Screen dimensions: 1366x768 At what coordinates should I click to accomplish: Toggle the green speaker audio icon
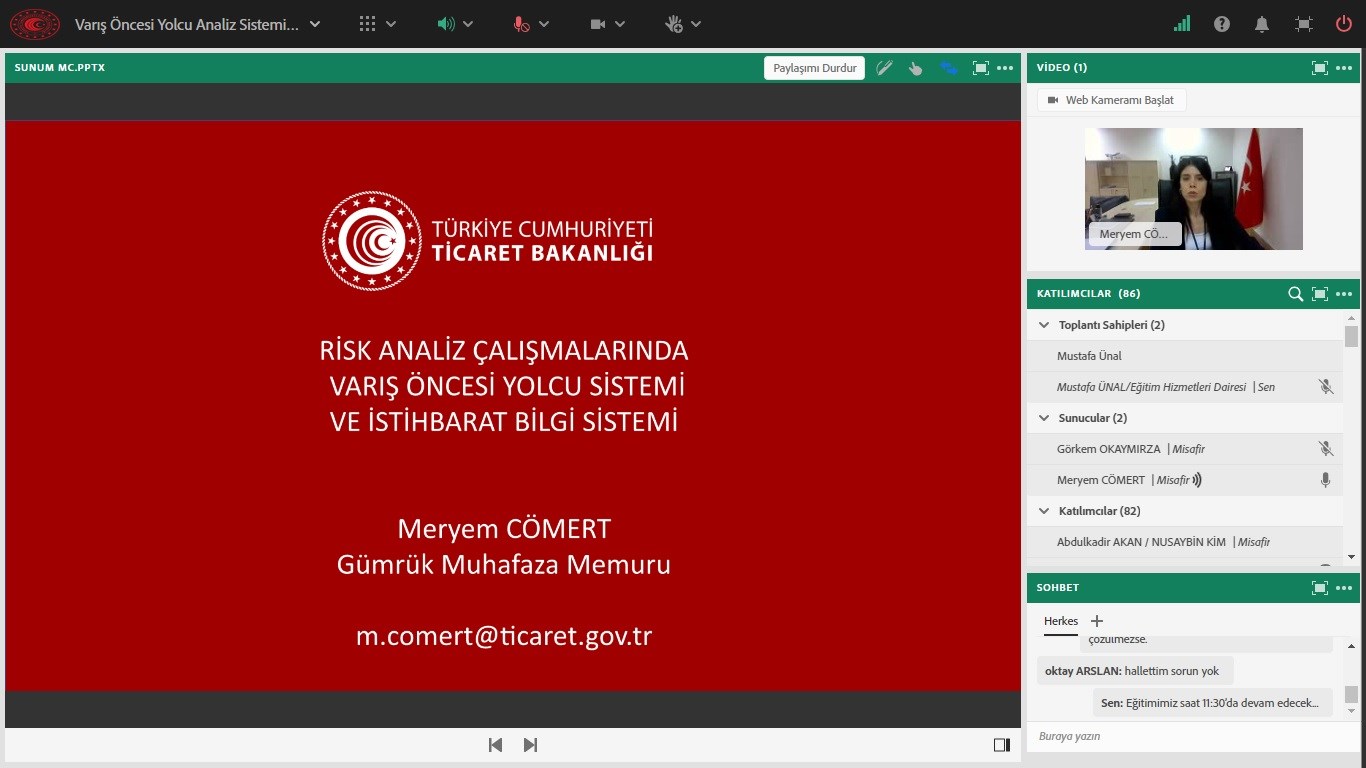(x=446, y=24)
